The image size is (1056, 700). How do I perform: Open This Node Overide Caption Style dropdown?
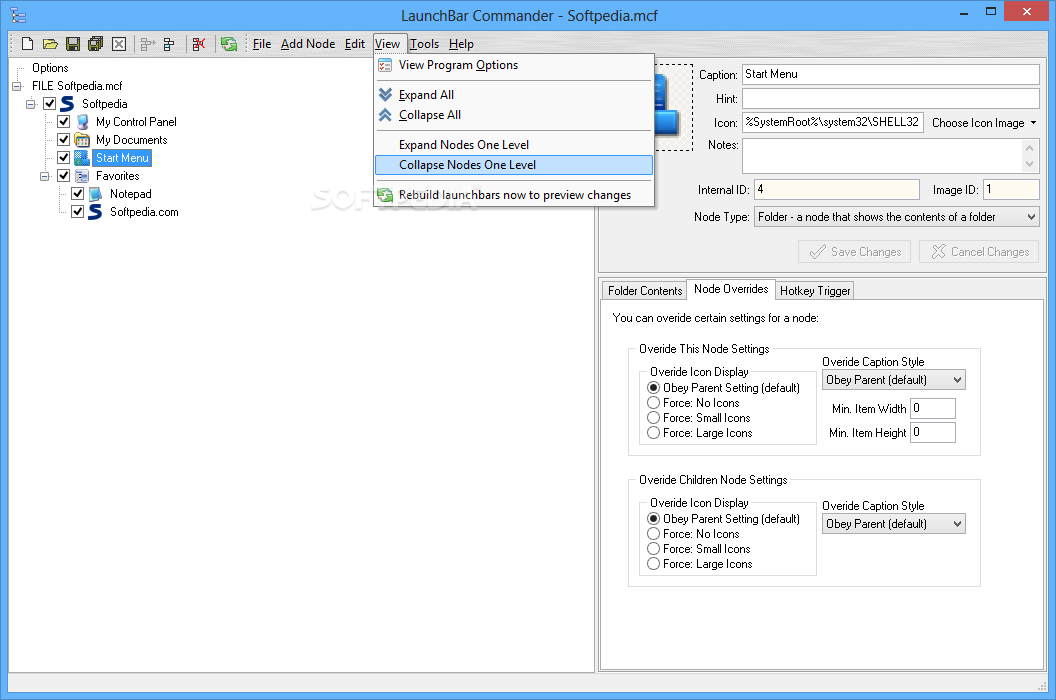tap(893, 380)
